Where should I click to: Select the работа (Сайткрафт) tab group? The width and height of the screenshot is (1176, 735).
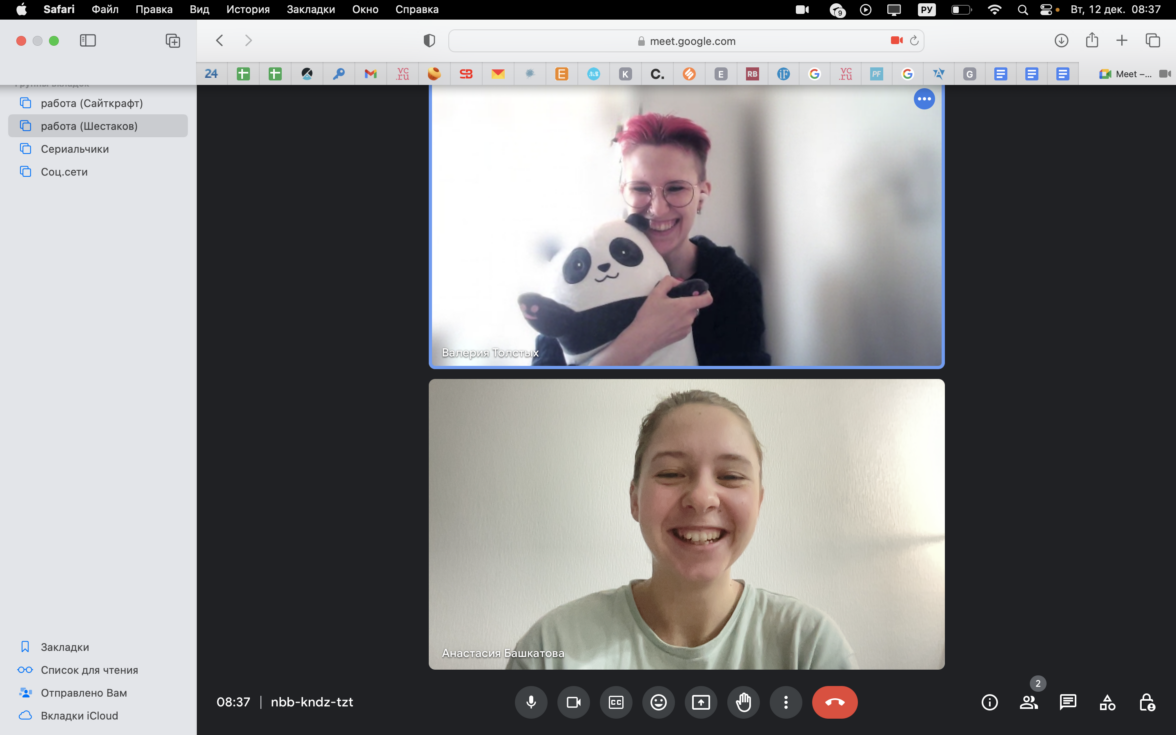click(98, 103)
